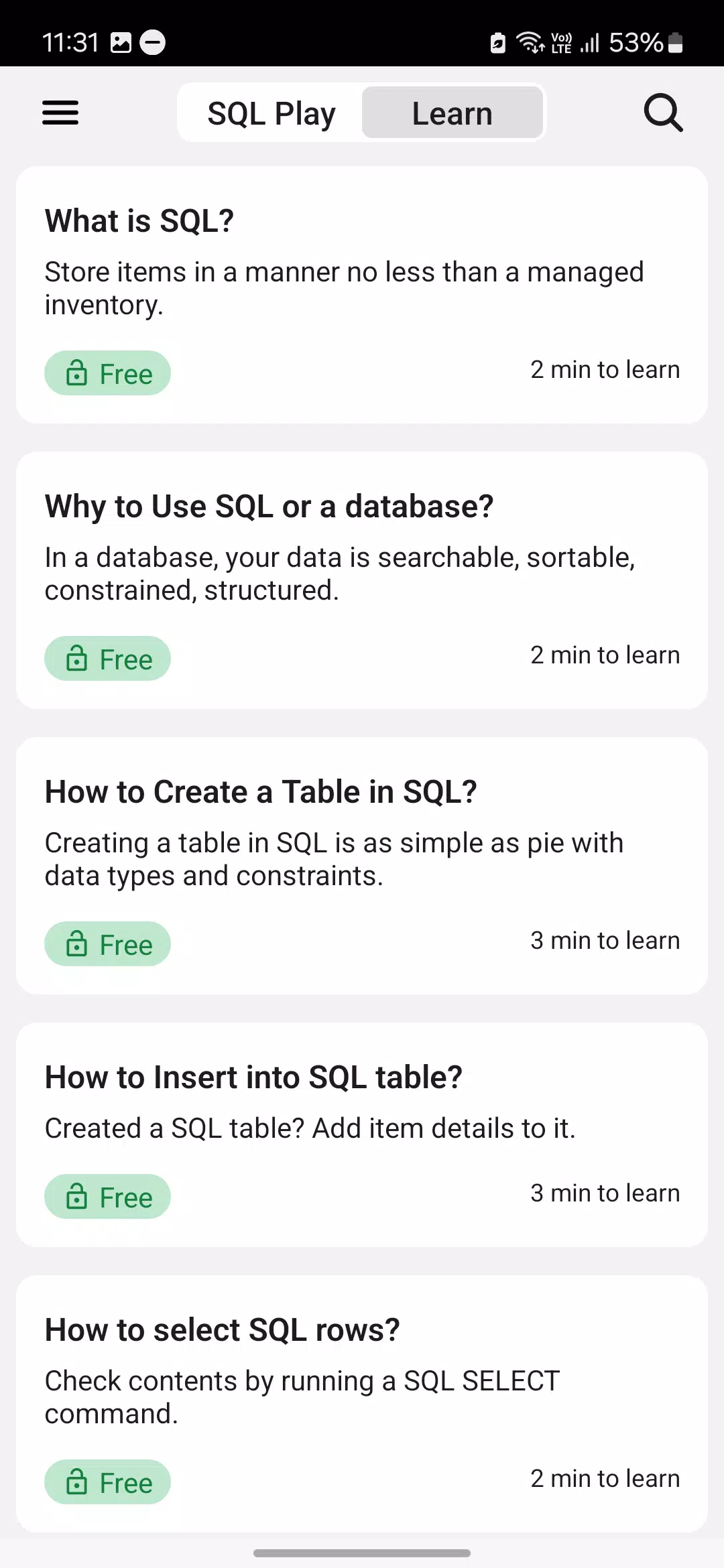
Task: Click '3 min to learn' on Create Table card
Action: coord(605,941)
